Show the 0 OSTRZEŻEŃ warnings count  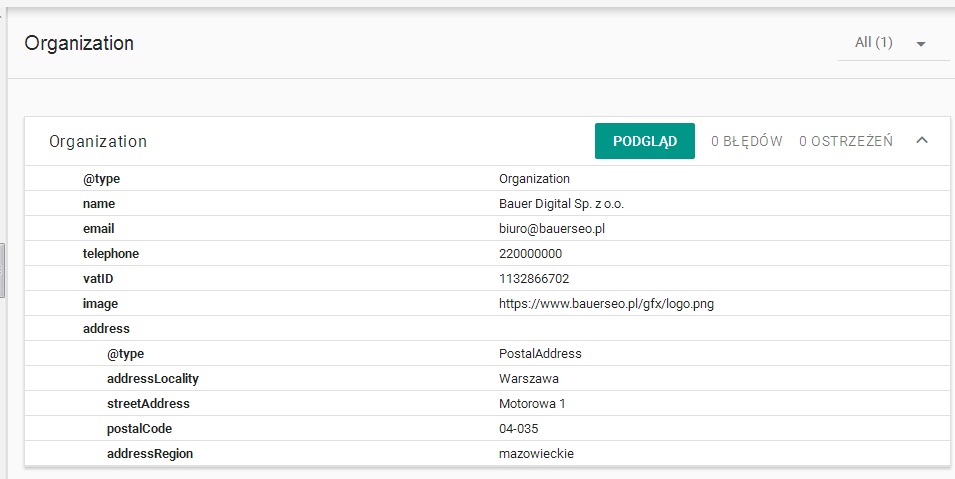846,141
